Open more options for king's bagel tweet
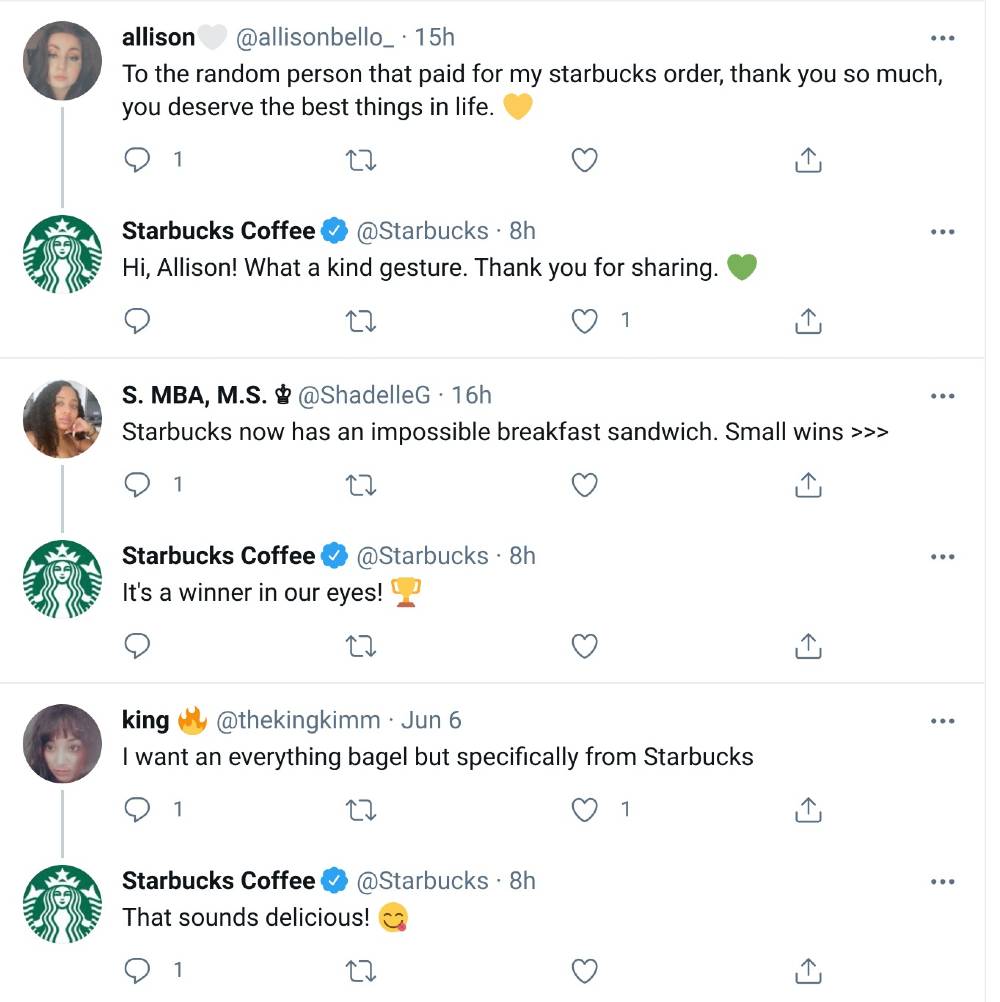The image size is (1000, 1002). (942, 719)
